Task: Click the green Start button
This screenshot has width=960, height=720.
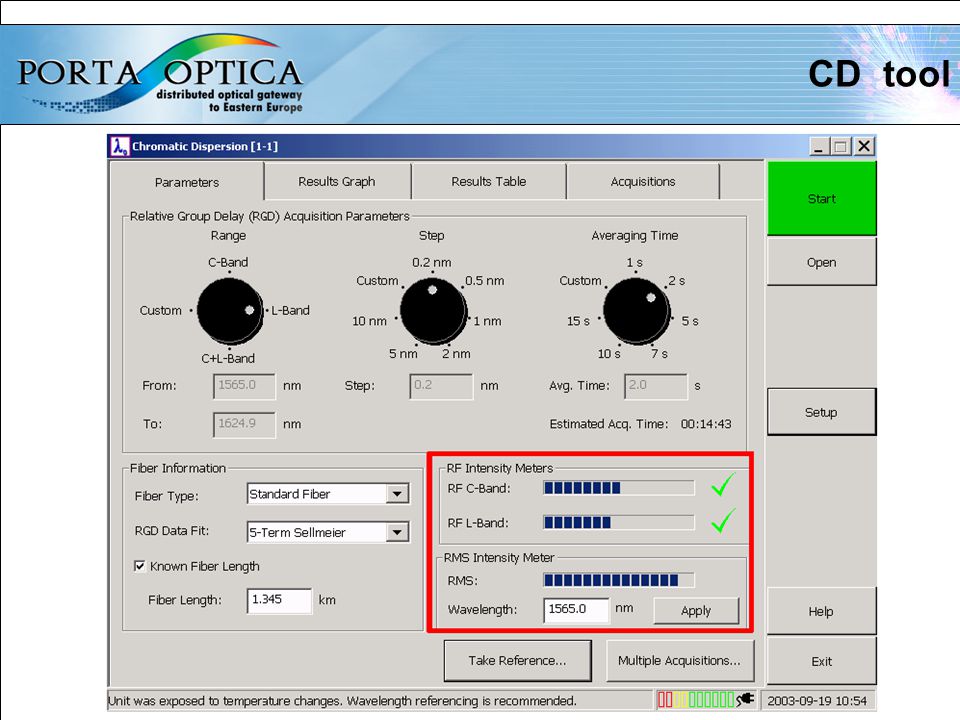Action: [x=821, y=198]
